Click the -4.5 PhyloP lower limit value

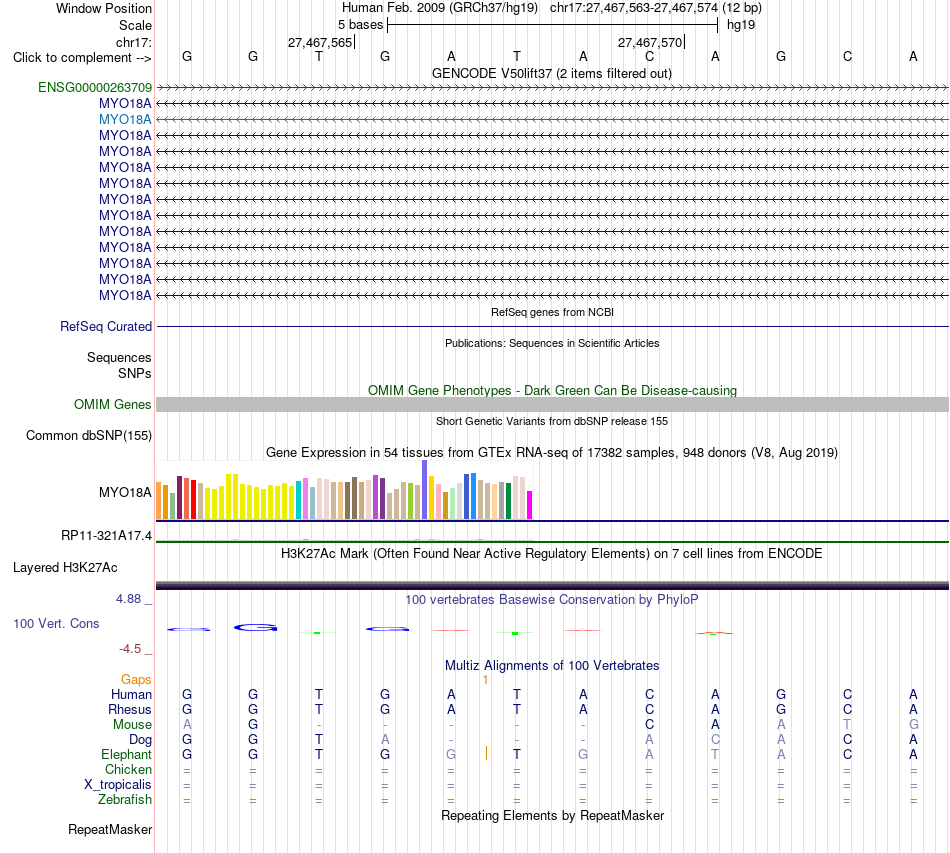(130, 649)
